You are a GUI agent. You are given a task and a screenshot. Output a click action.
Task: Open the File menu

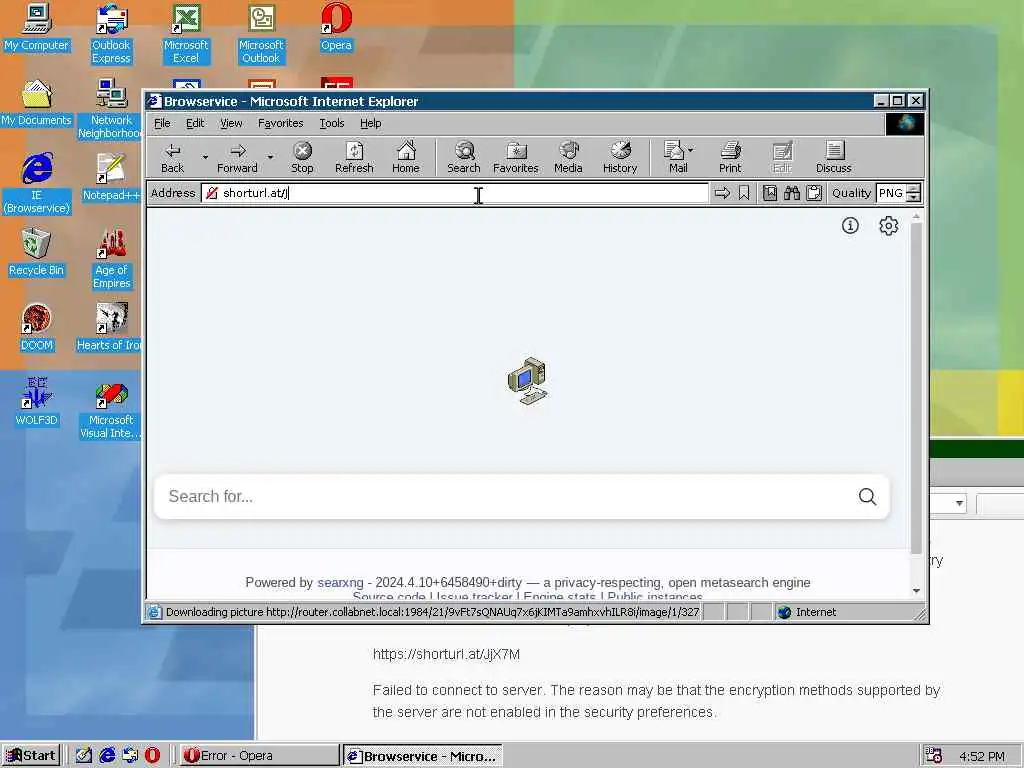[162, 123]
